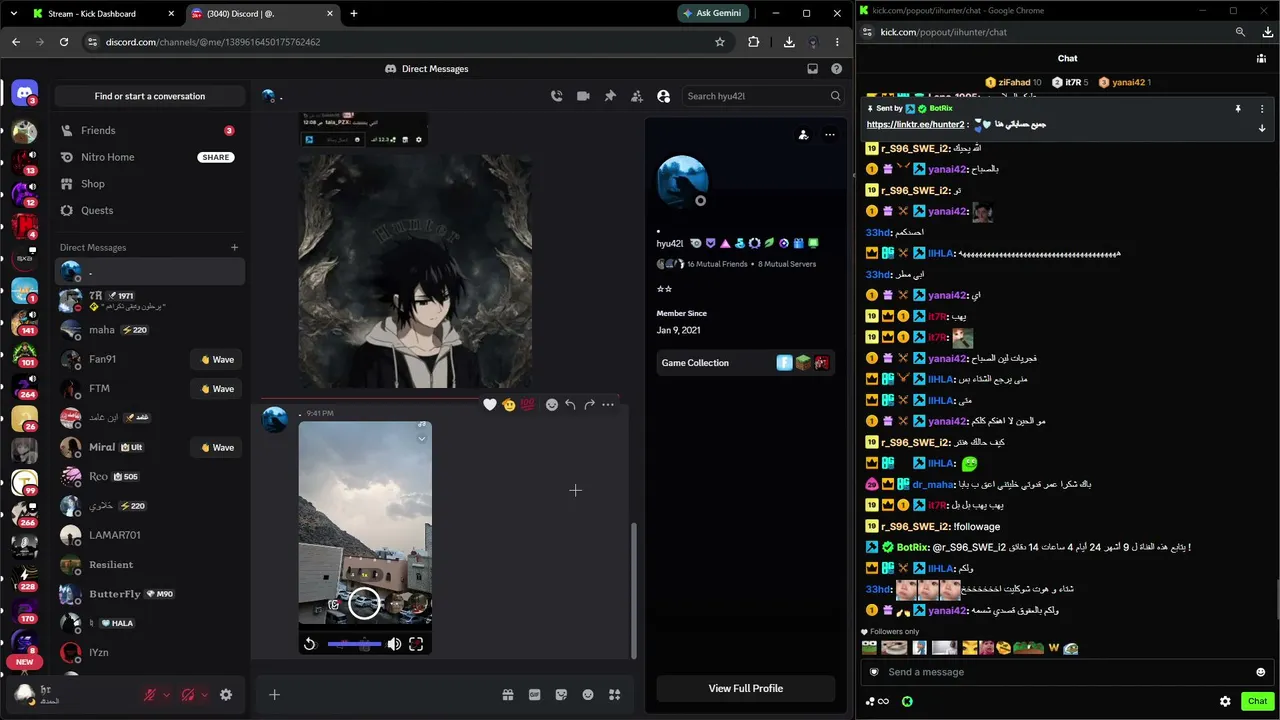React with the 100 emoji on message
Image resolution: width=1280 pixels, height=720 pixels.
pyautogui.click(x=527, y=405)
